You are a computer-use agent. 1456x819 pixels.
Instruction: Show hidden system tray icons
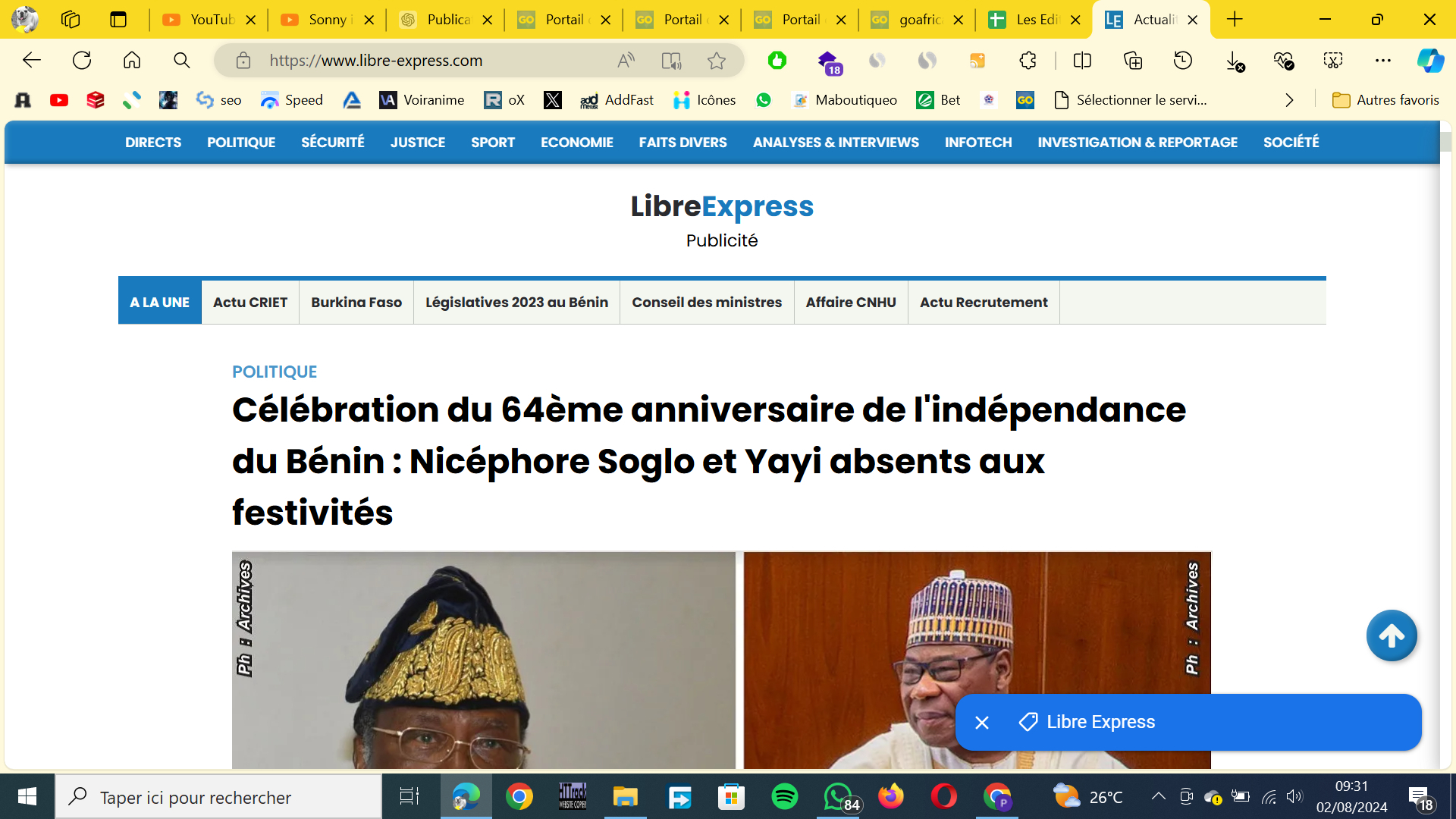pyautogui.click(x=1158, y=796)
